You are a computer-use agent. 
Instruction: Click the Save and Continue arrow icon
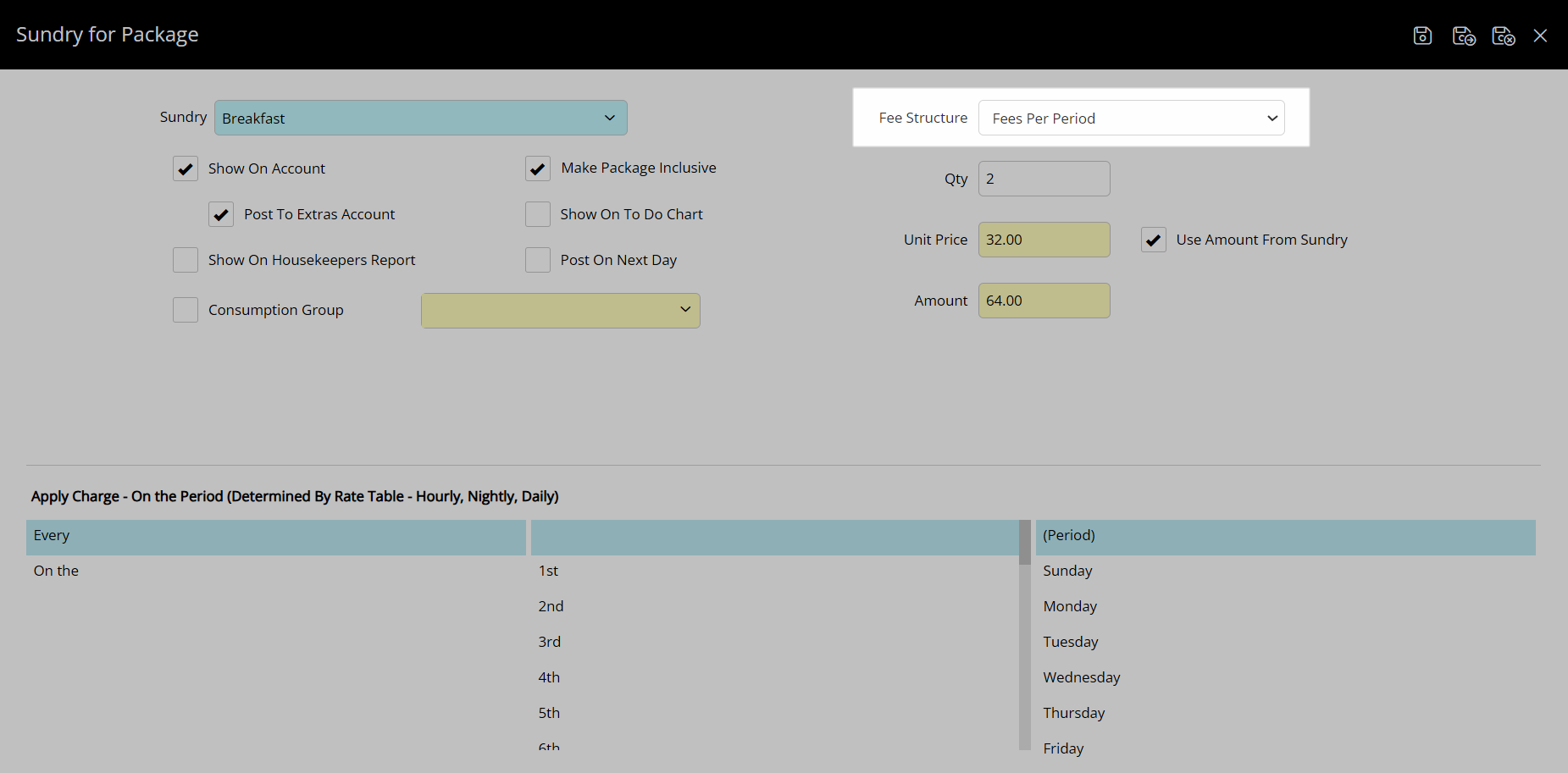click(1463, 36)
